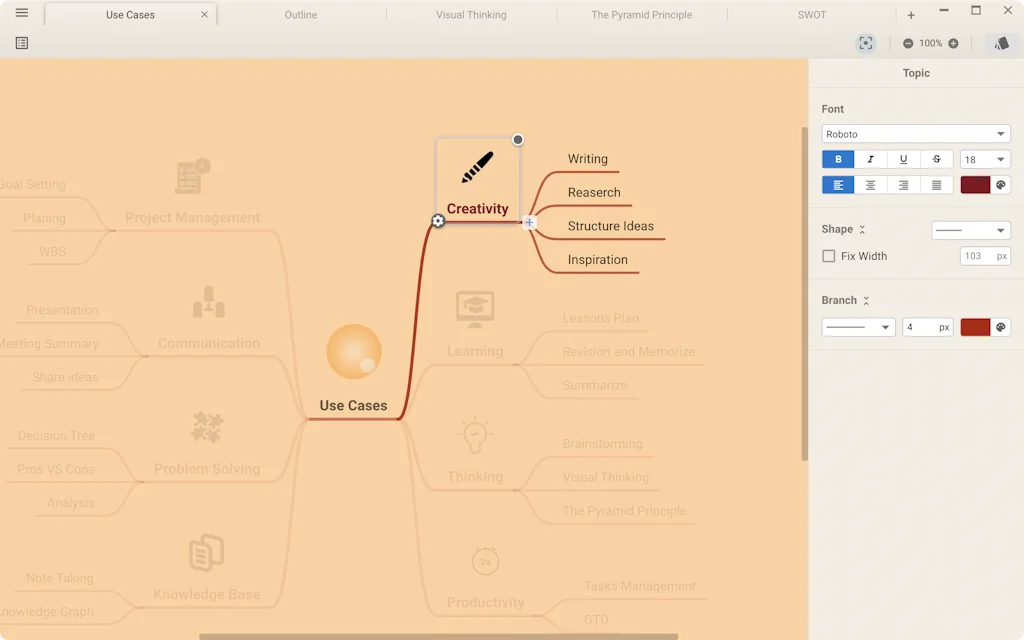This screenshot has height=640, width=1024.
Task: Open the Shape border style dropdown
Action: point(970,229)
